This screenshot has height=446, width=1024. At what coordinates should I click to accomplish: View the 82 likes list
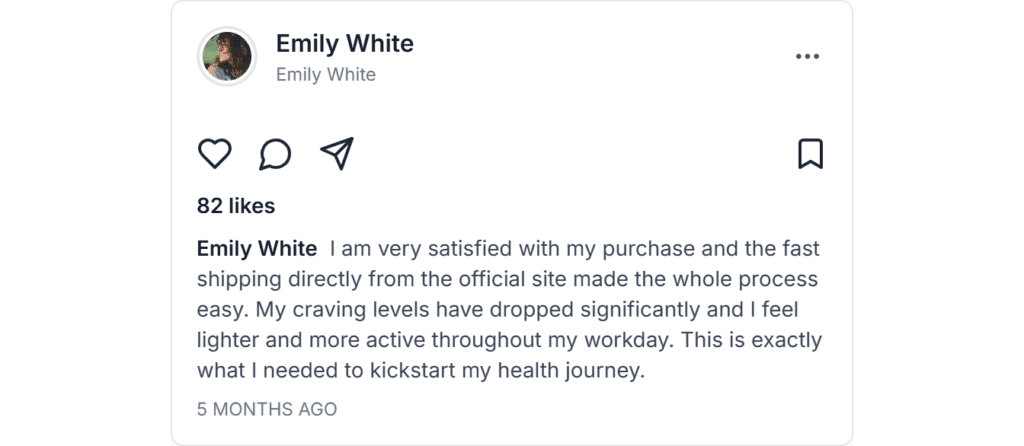coord(236,206)
